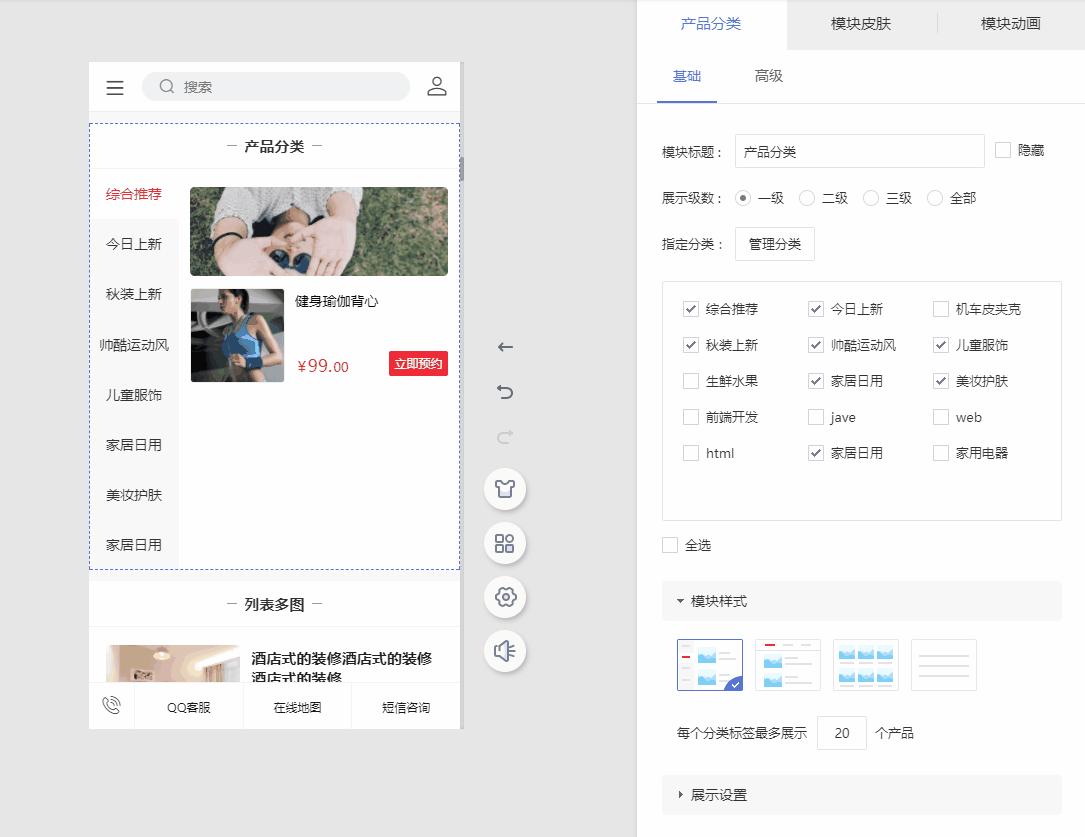1085x837 pixels.
Task: Select the 二级 display level radio
Action: [807, 198]
